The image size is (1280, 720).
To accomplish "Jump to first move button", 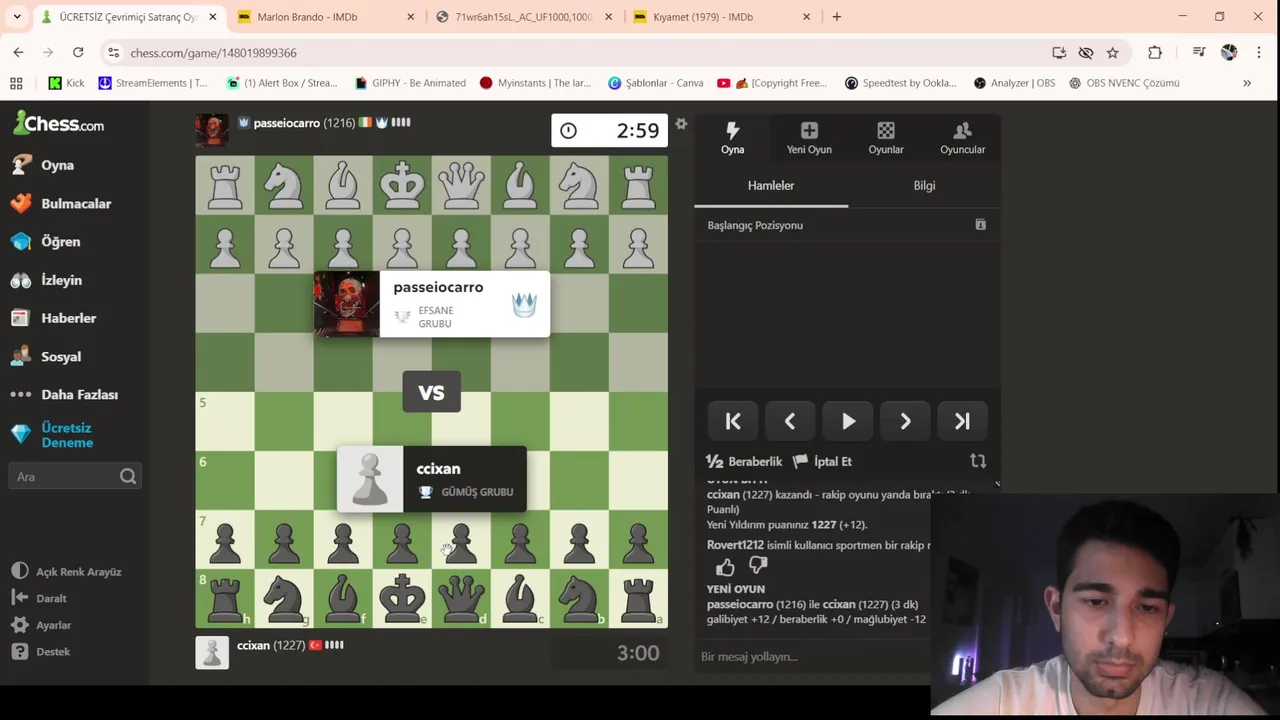I will click(733, 422).
